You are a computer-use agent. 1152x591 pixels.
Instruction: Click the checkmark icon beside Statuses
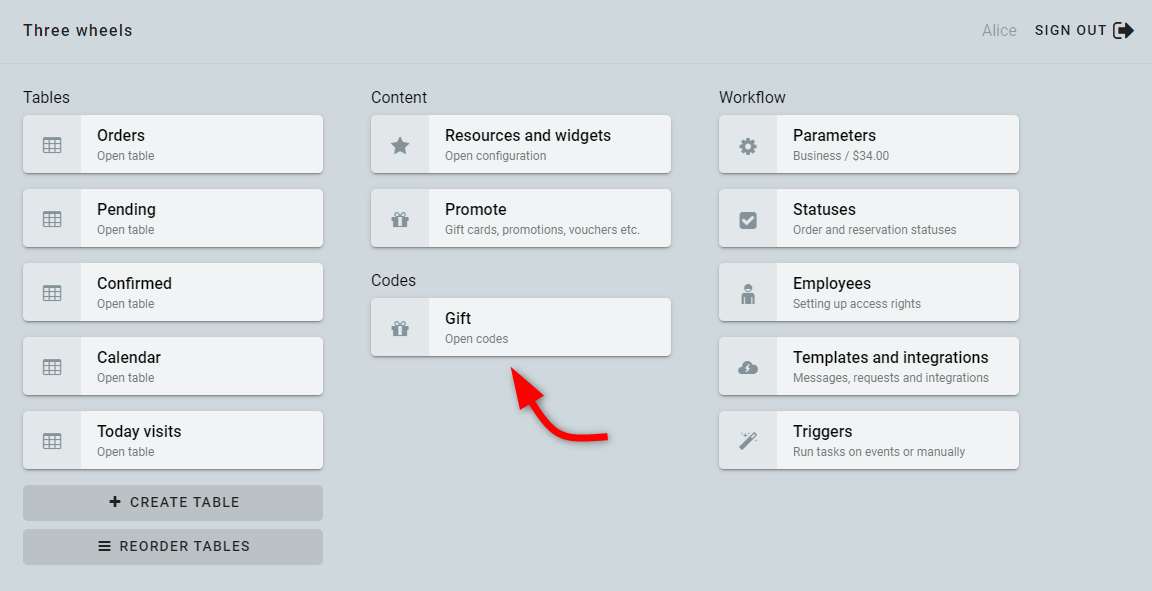click(748, 220)
